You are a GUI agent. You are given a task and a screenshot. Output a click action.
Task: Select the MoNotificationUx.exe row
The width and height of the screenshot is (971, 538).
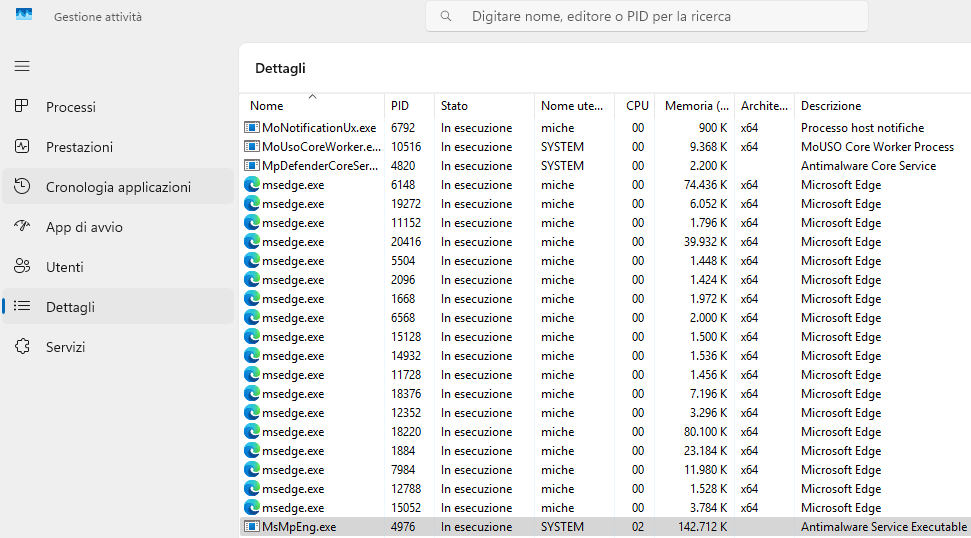pos(605,128)
